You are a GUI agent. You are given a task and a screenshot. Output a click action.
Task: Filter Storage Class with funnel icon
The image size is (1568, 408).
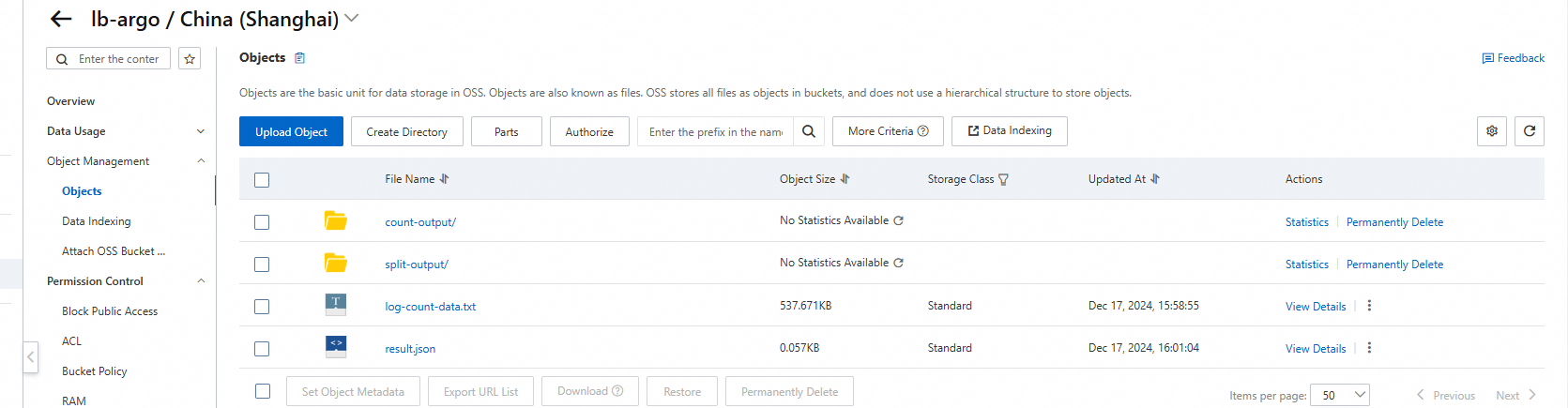point(1003,180)
